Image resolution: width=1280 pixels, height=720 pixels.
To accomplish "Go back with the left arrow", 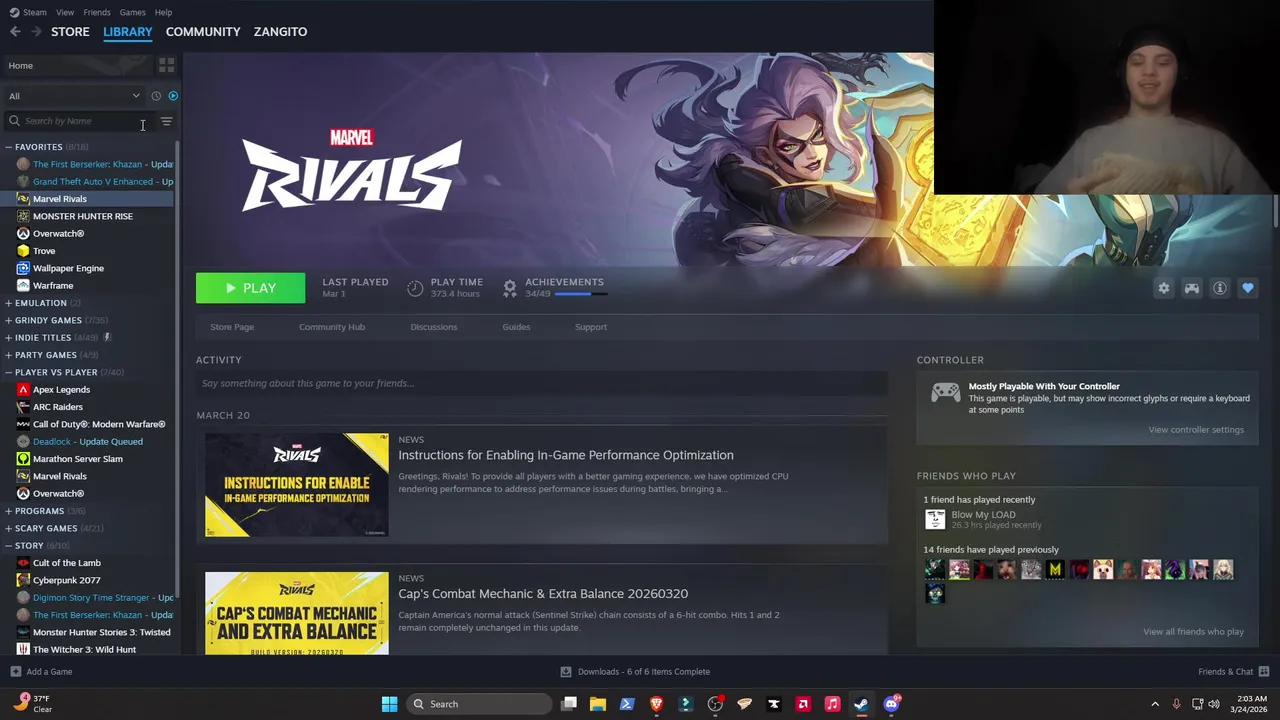I will pos(15,32).
